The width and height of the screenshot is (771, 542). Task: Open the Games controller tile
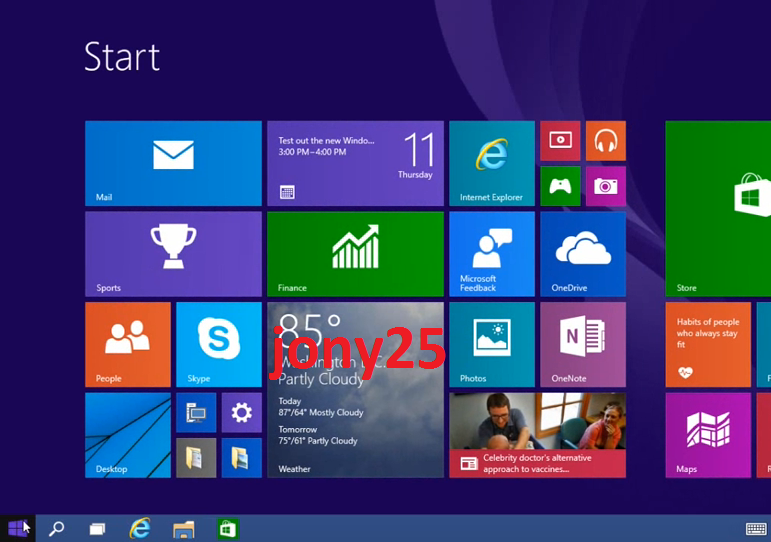(x=560, y=186)
